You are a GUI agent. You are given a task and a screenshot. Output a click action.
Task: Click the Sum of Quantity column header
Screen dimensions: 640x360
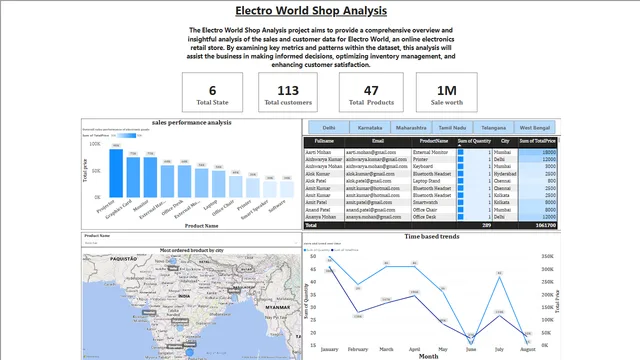click(x=474, y=141)
